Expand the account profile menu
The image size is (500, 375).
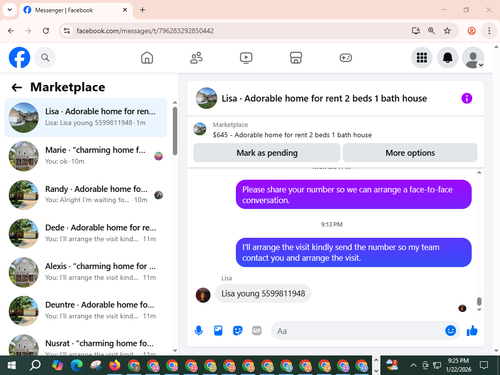473,58
